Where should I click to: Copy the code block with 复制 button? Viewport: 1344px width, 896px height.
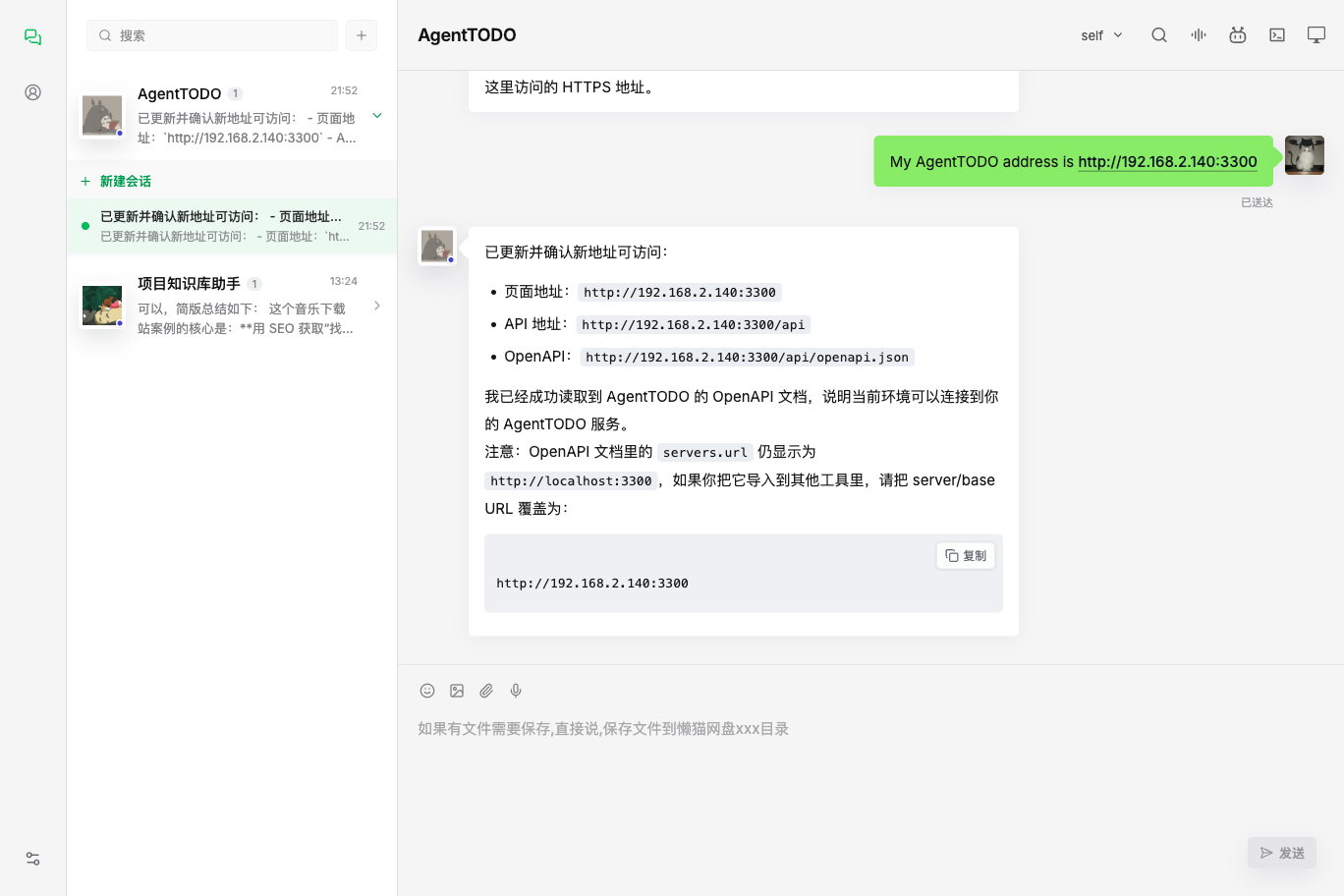tap(966, 556)
